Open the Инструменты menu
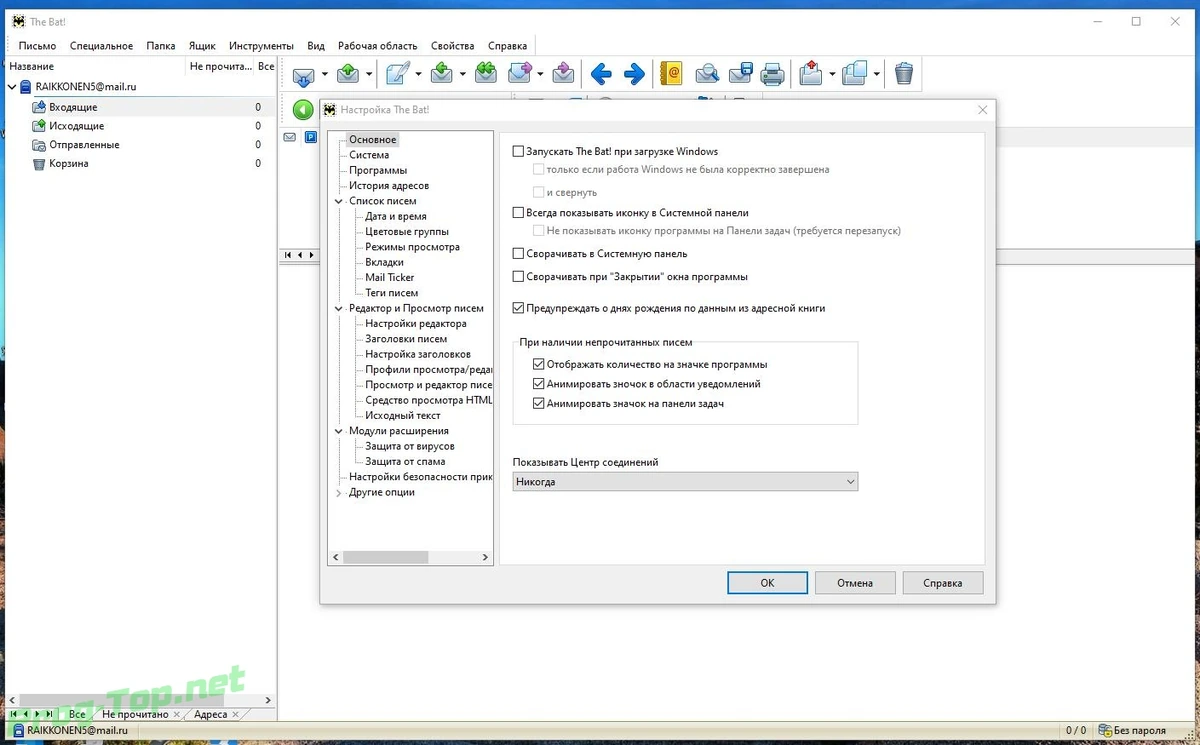 (x=261, y=46)
